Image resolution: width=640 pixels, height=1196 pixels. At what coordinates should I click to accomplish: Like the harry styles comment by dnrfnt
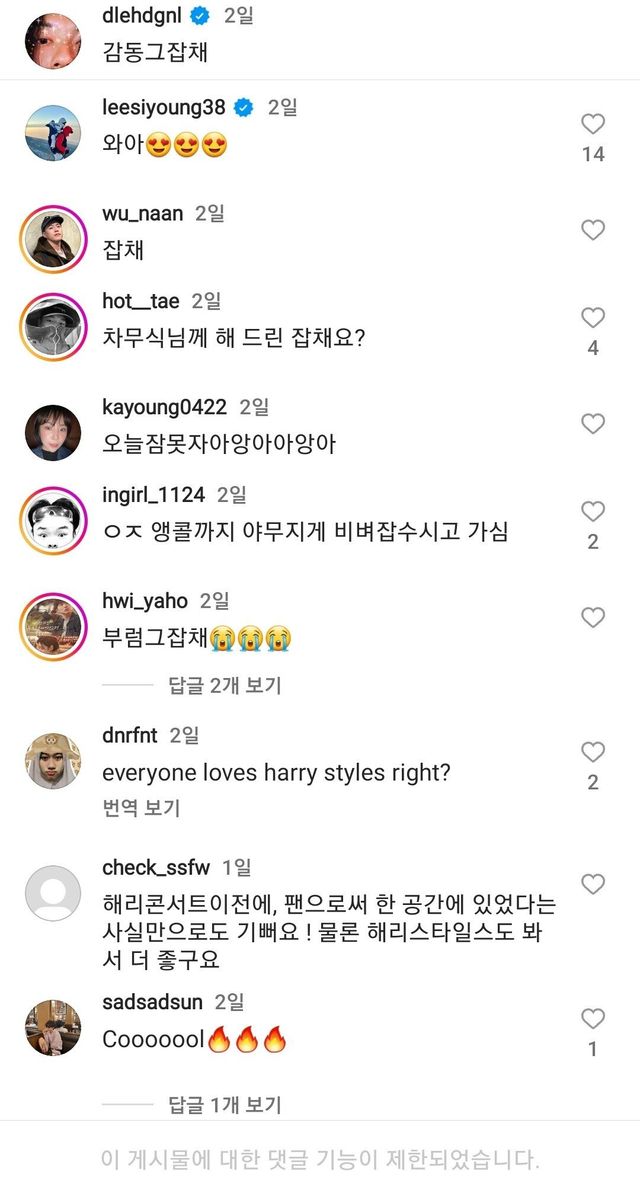[x=593, y=752]
